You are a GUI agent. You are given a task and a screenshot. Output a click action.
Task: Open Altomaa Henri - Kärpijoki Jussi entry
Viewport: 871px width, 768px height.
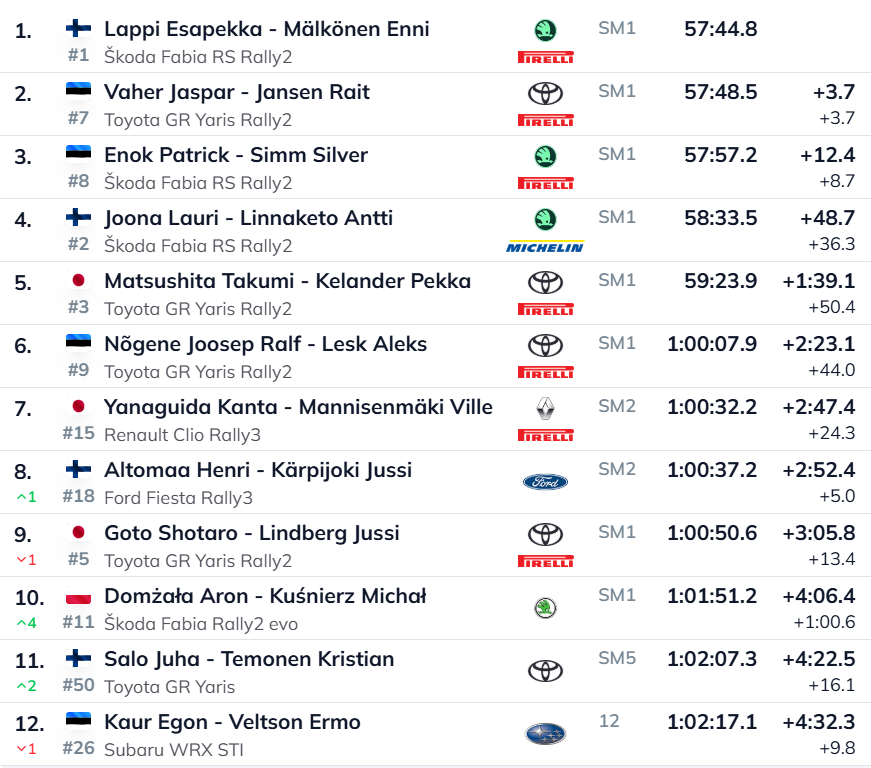pos(258,470)
